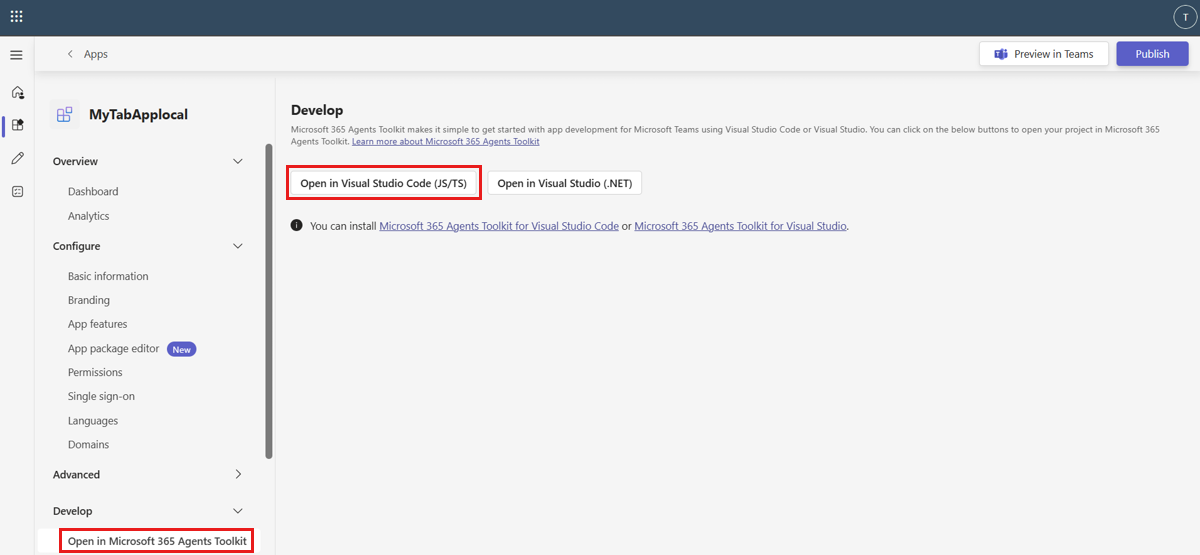1200x555 pixels.
Task: Select Open in Microsoft 365 Agents Toolkit
Action: pyautogui.click(x=156, y=541)
